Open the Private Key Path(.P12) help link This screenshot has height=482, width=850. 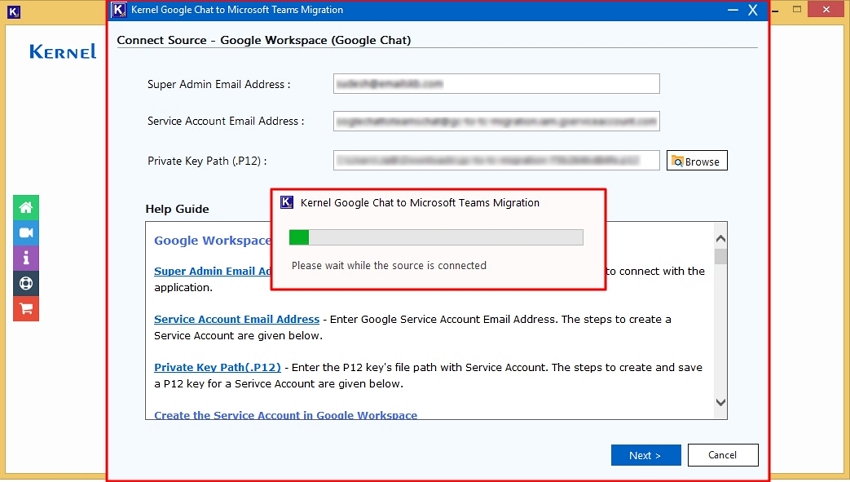click(217, 368)
